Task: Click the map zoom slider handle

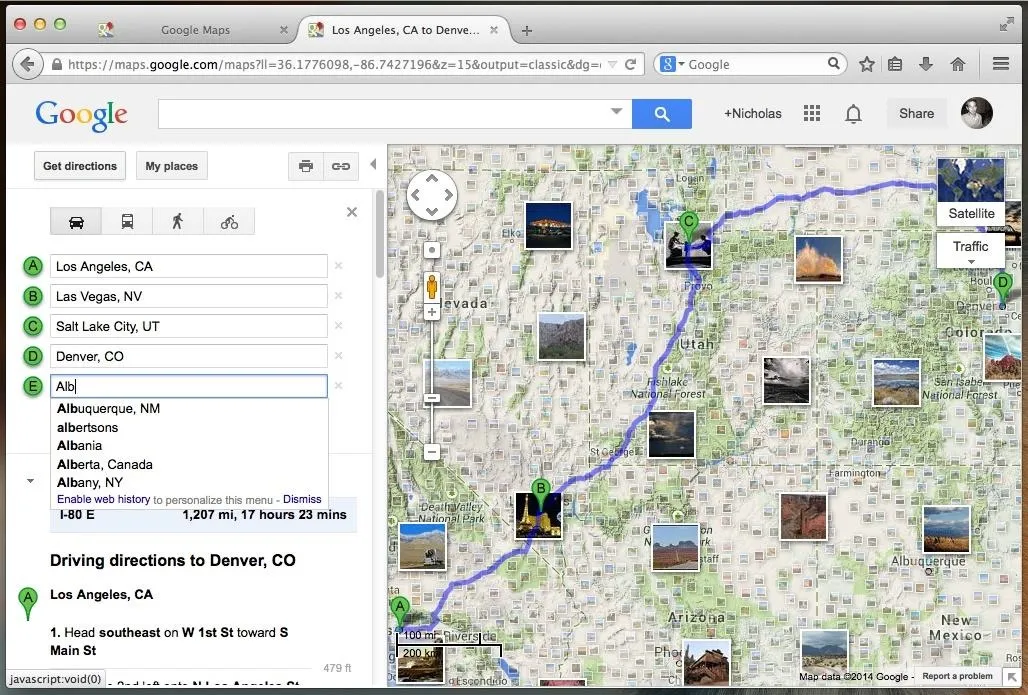Action: (x=431, y=398)
